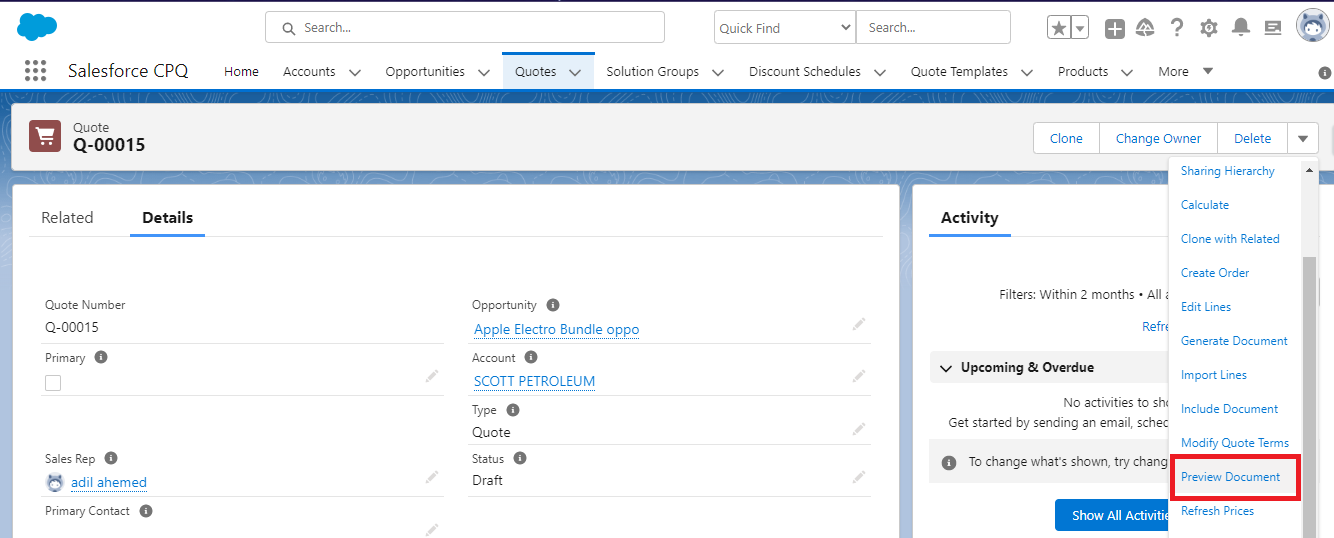Open the App Launcher grid icon
Image resolution: width=1334 pixels, height=538 pixels.
click(x=35, y=71)
